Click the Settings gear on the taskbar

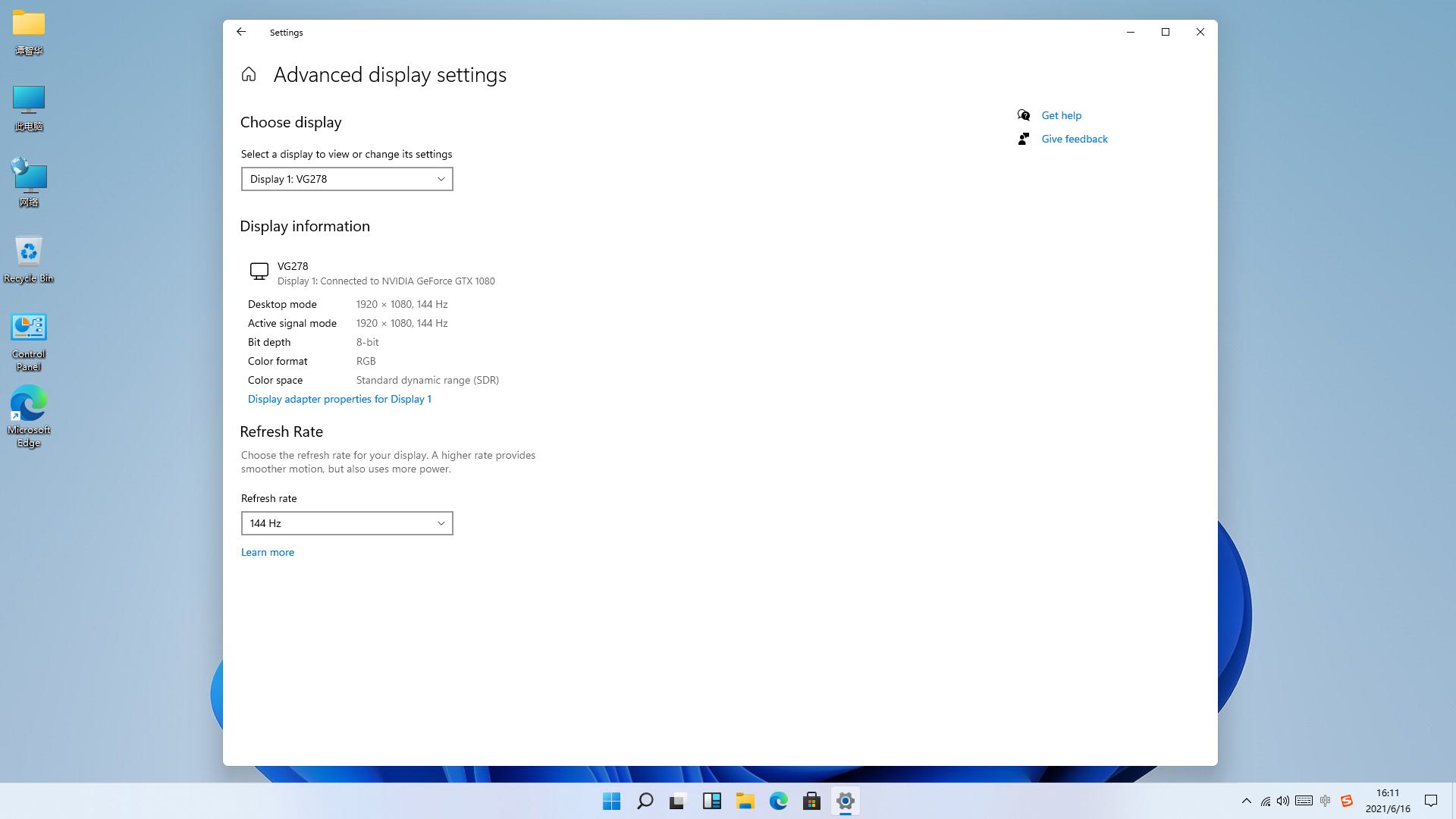[845, 801]
